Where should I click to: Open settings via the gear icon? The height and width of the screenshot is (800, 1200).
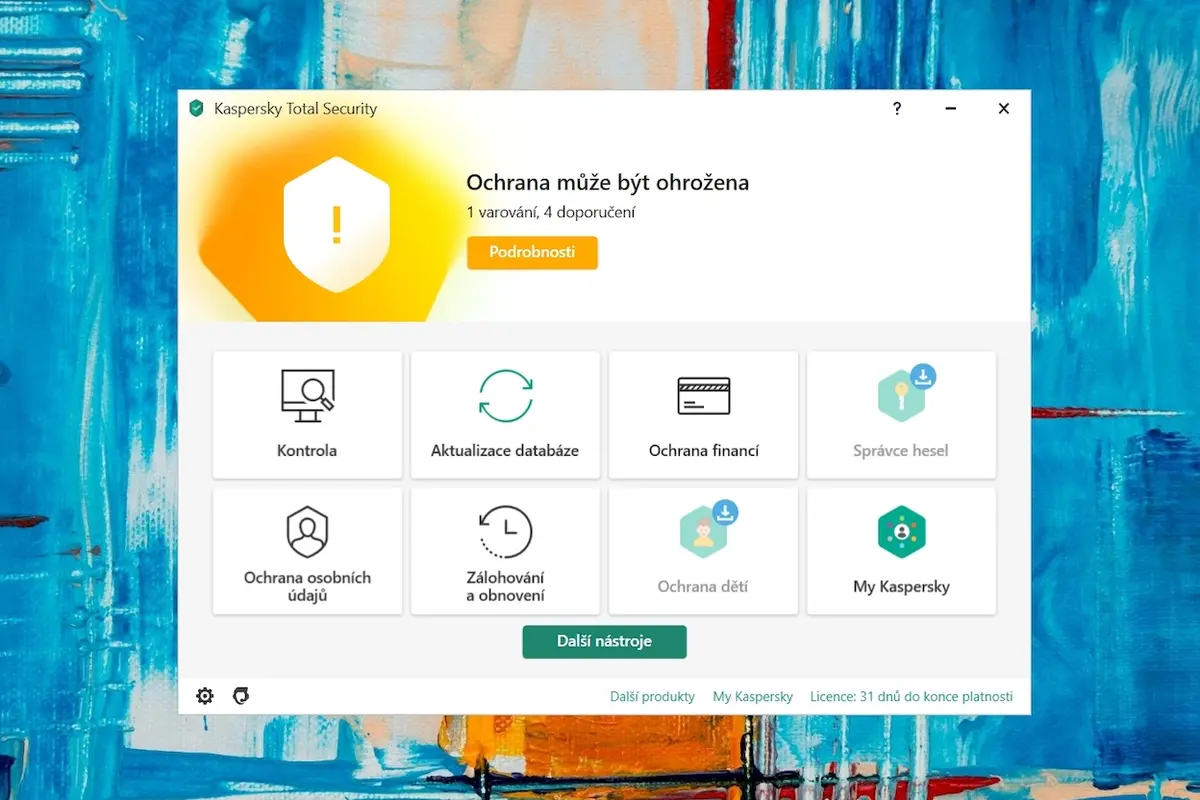click(x=205, y=696)
